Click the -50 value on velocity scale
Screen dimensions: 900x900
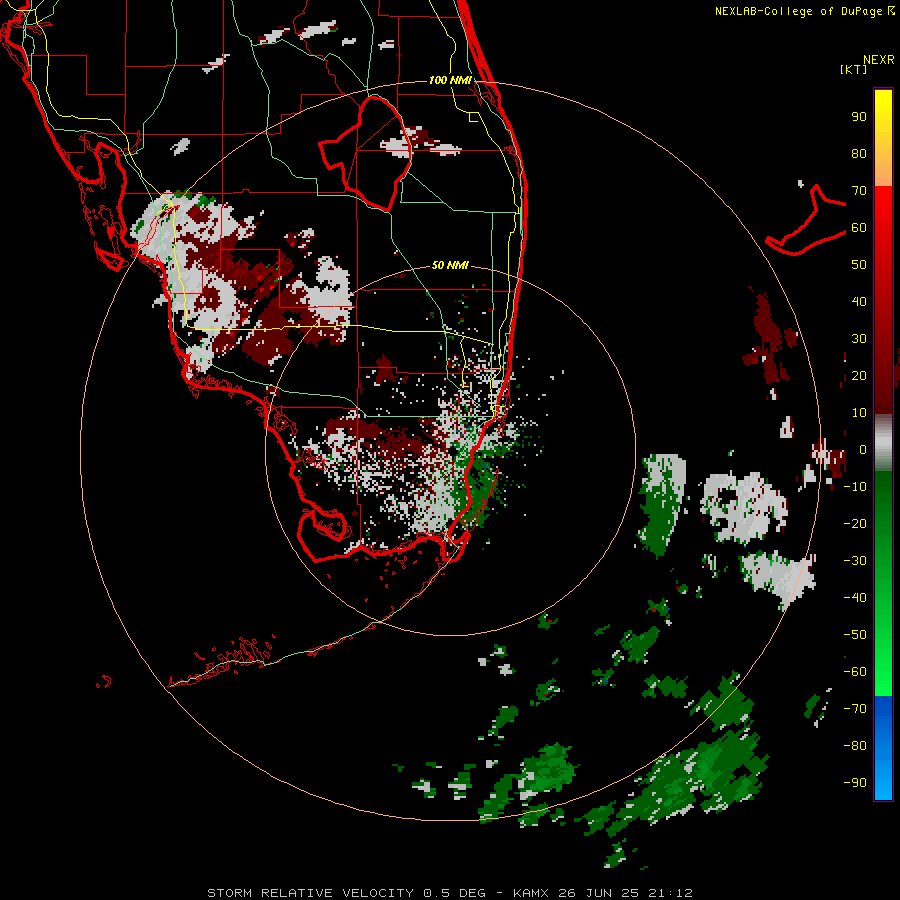(x=855, y=635)
